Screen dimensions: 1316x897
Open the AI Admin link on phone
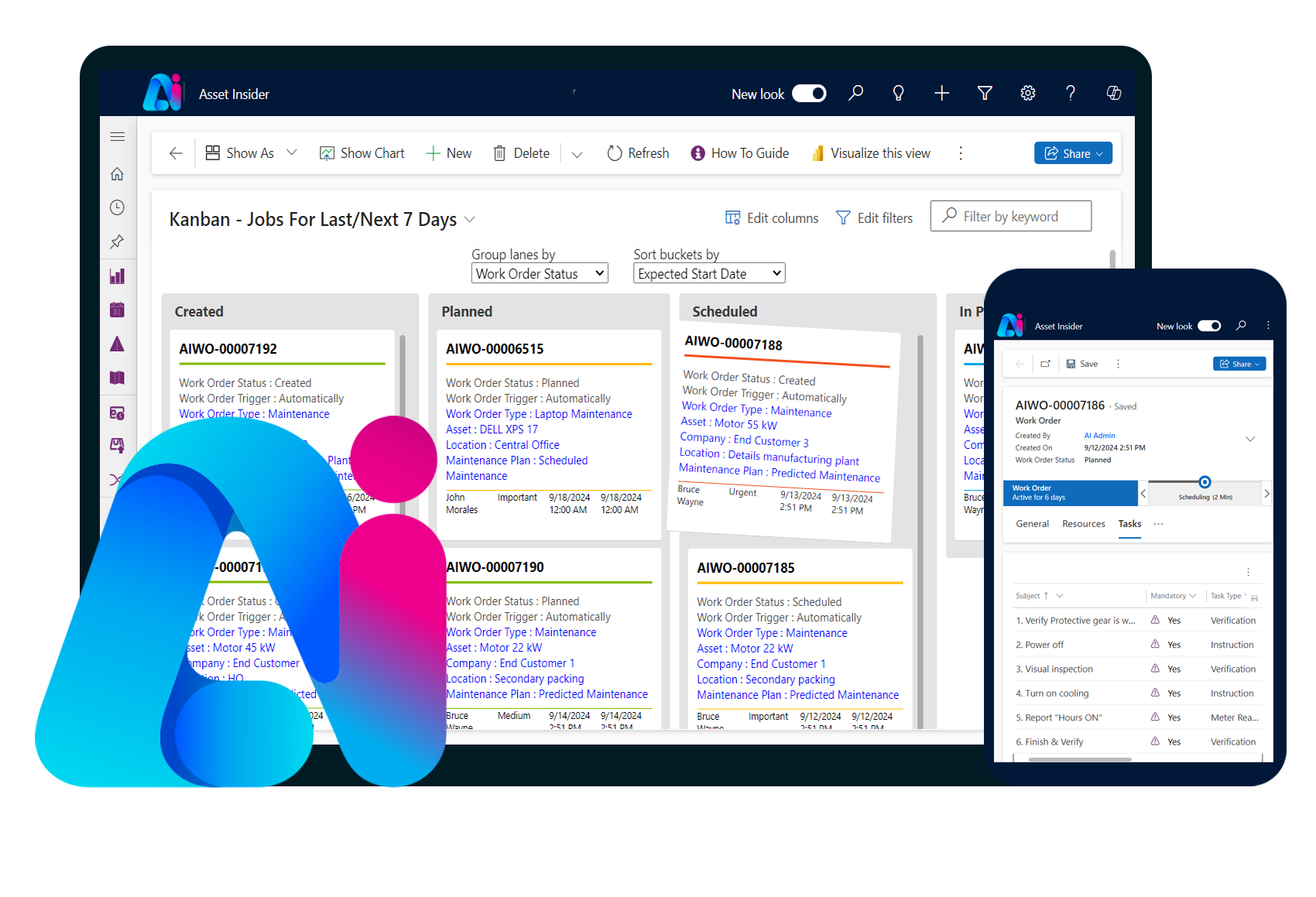pyautogui.click(x=1100, y=436)
